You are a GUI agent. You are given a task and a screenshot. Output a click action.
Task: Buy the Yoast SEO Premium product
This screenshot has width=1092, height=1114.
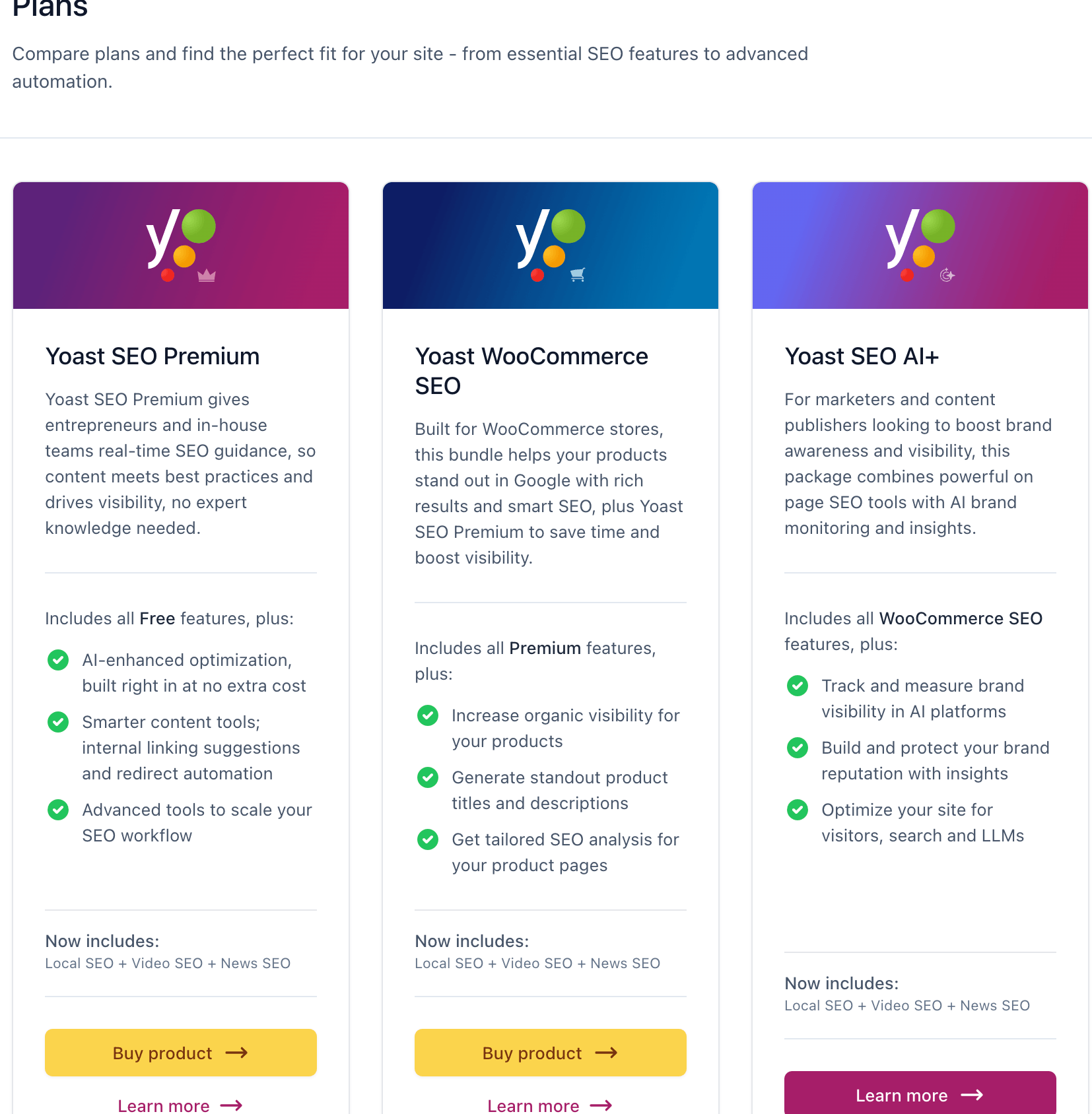click(180, 1053)
